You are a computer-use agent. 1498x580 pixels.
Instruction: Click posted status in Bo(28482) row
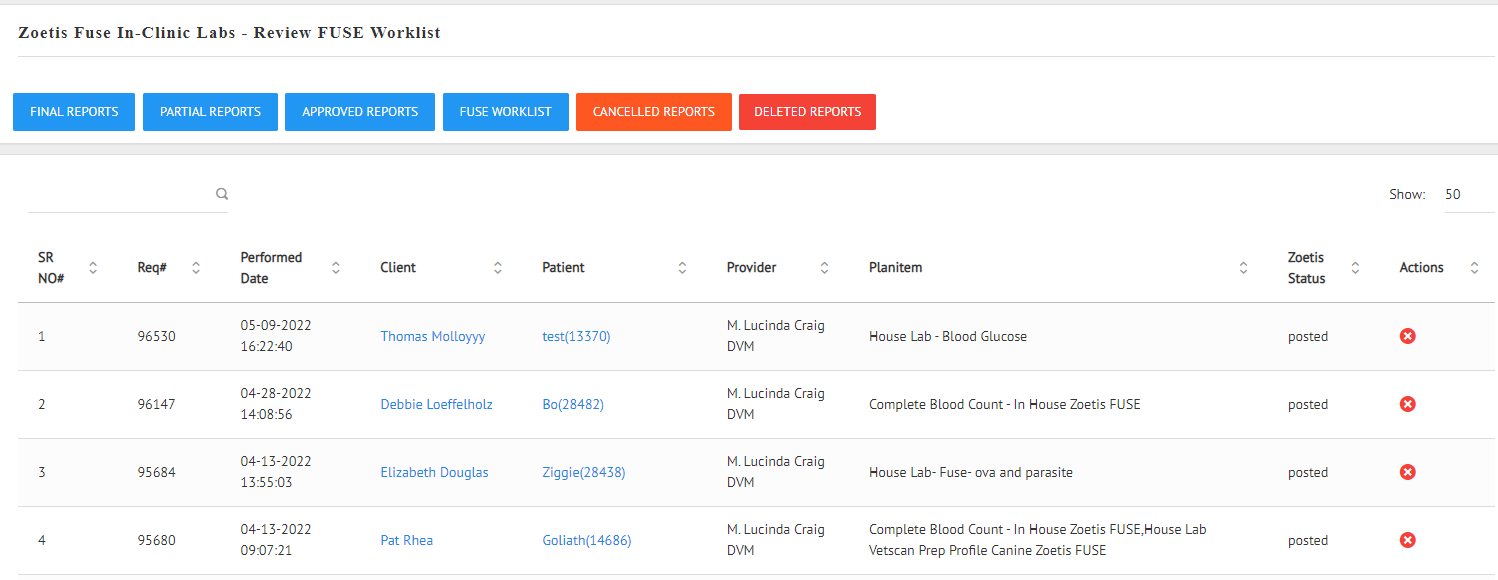pos(1308,404)
